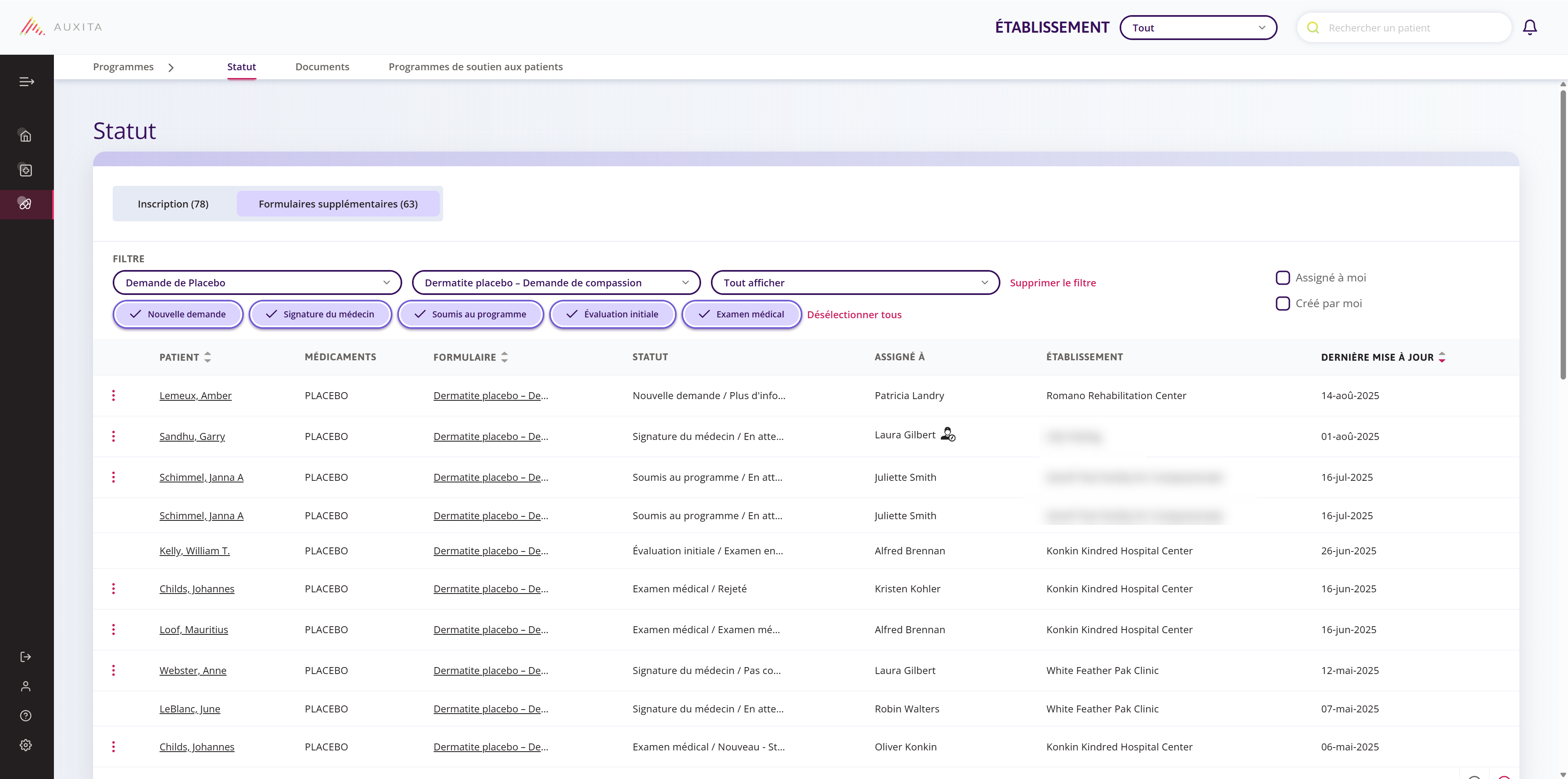The image size is (1568, 779).
Task: Open the medical plus box sidebar icon
Action: click(26, 170)
